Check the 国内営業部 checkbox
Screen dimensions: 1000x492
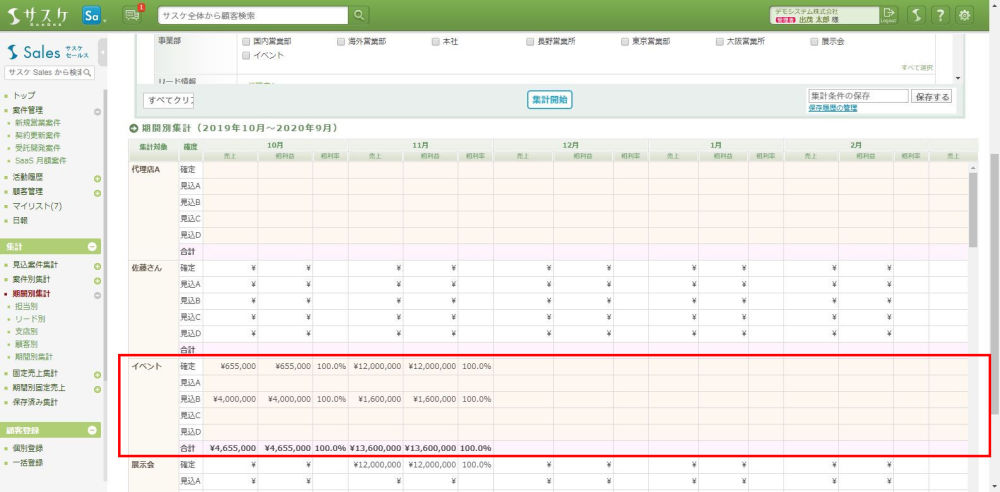coord(246,41)
